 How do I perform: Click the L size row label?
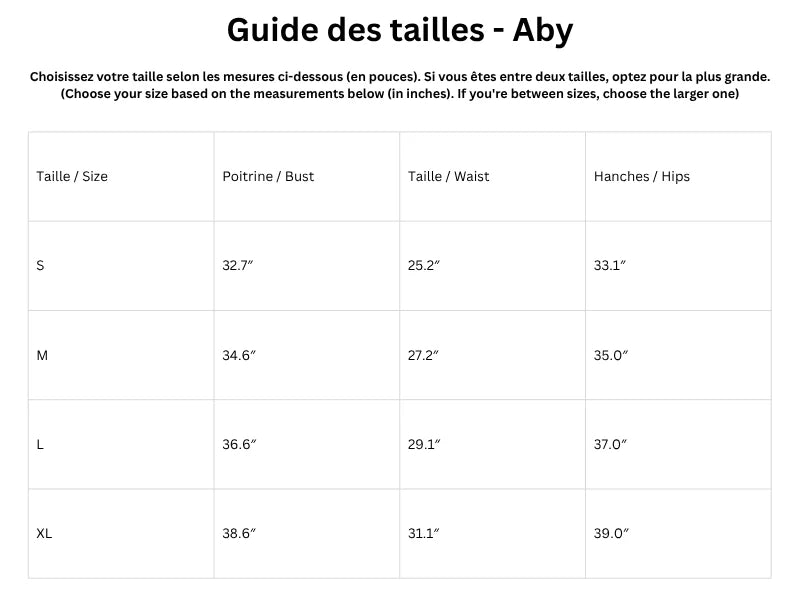pyautogui.click(x=40, y=445)
